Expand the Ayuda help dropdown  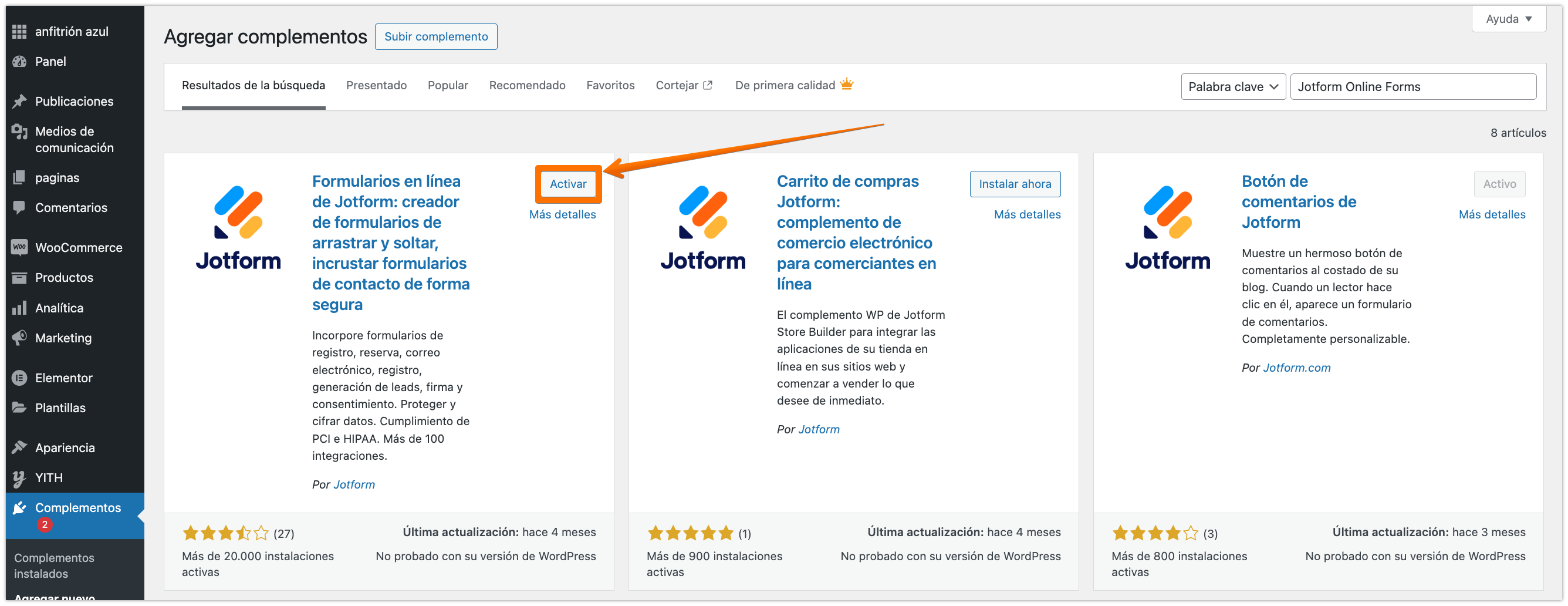click(1508, 19)
